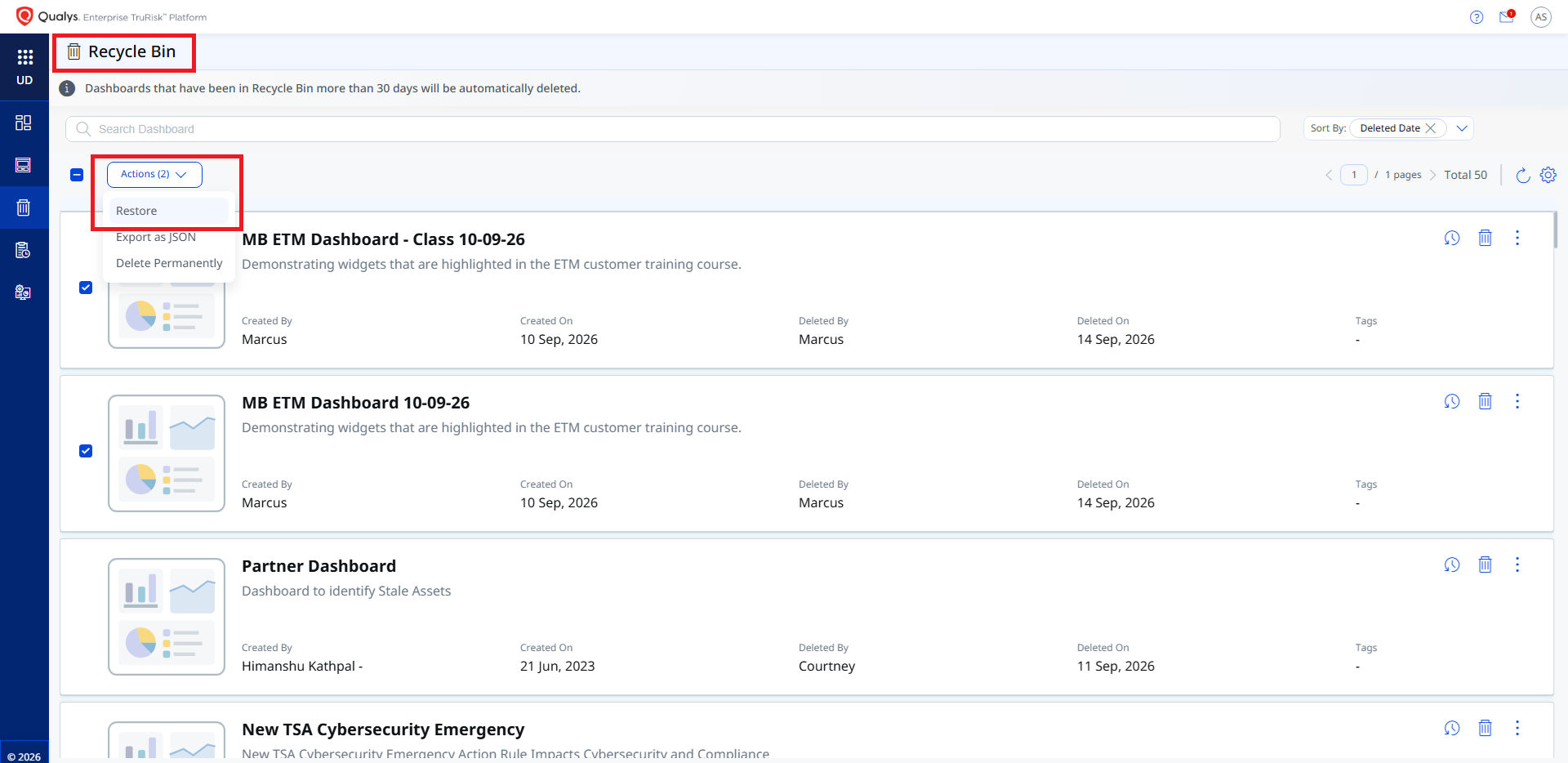This screenshot has width=1568, height=763.
Task: Open kebab menu for MB ETM Dashboard 10-09-26
Action: 1517,401
